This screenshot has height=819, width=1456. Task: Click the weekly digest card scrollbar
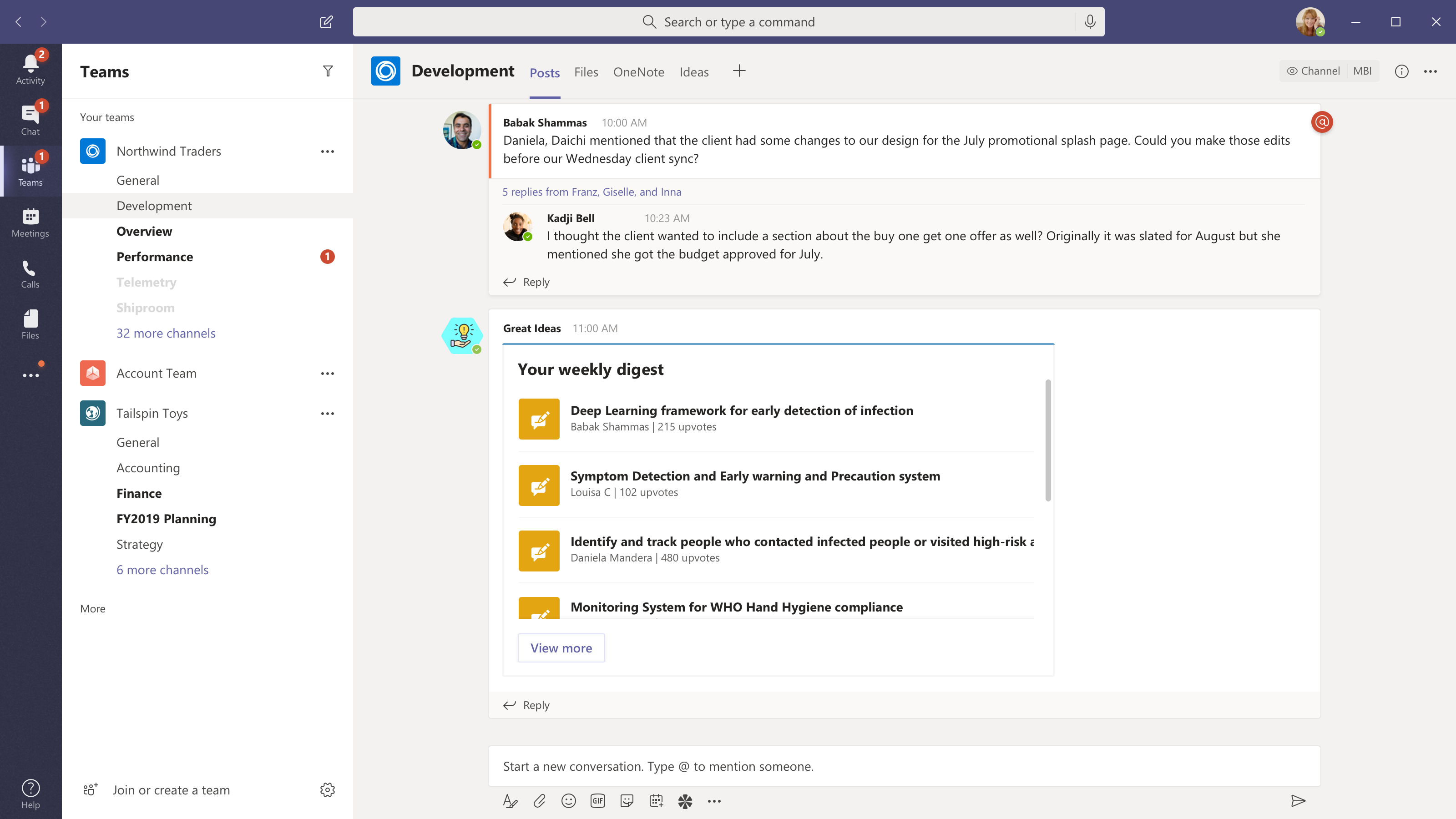[x=1047, y=441]
